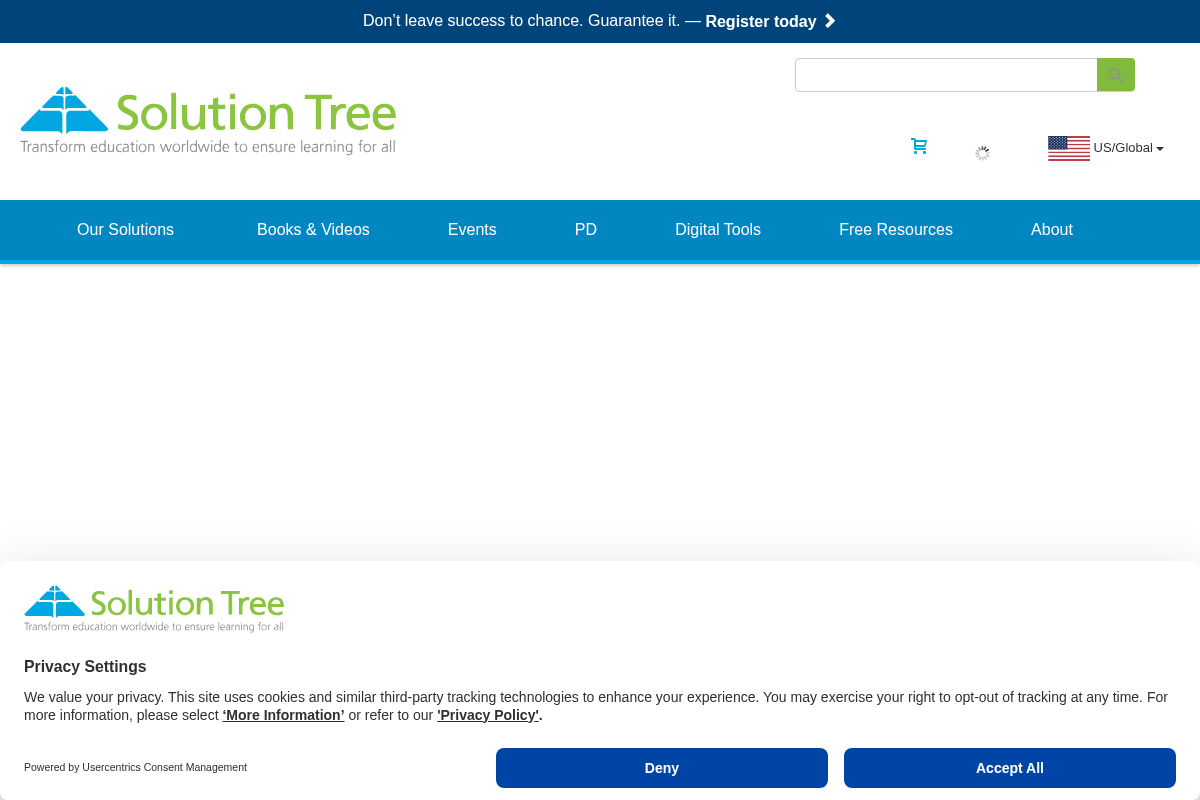Click the Register today link

[761, 22]
